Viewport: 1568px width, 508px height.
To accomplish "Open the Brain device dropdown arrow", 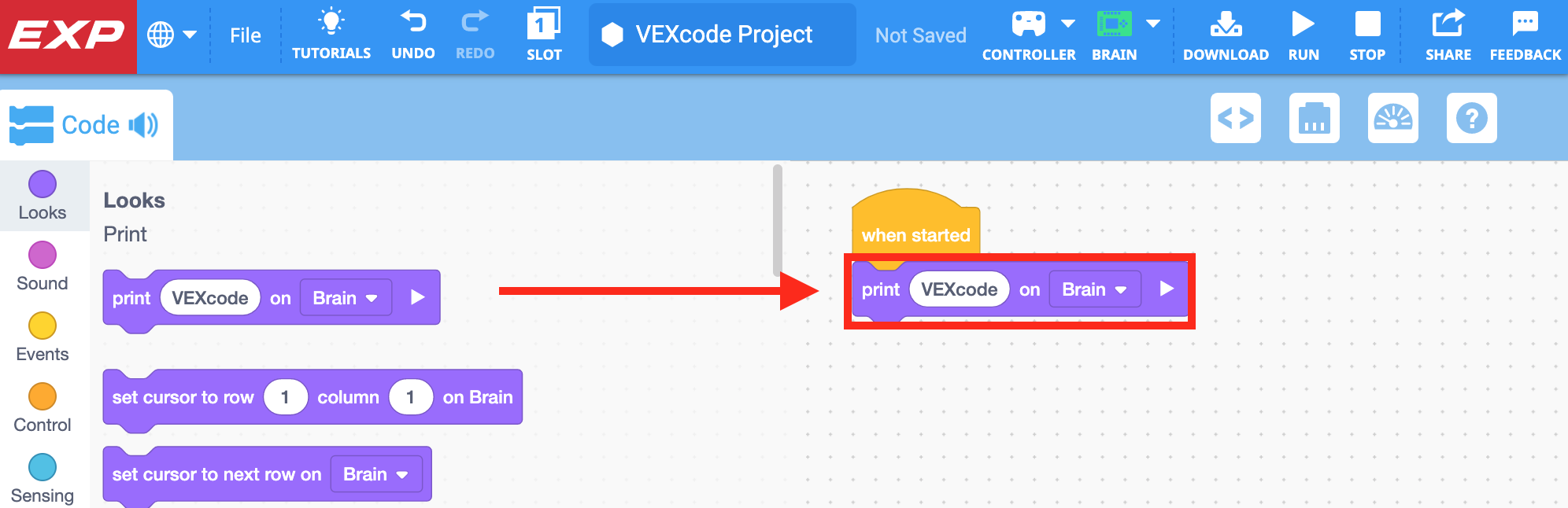I will coord(1152,24).
